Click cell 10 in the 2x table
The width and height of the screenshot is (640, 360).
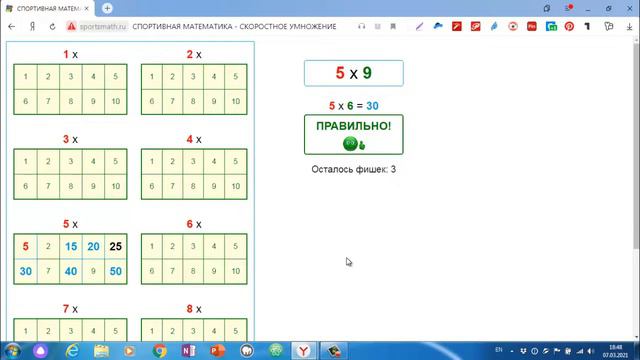click(x=236, y=101)
